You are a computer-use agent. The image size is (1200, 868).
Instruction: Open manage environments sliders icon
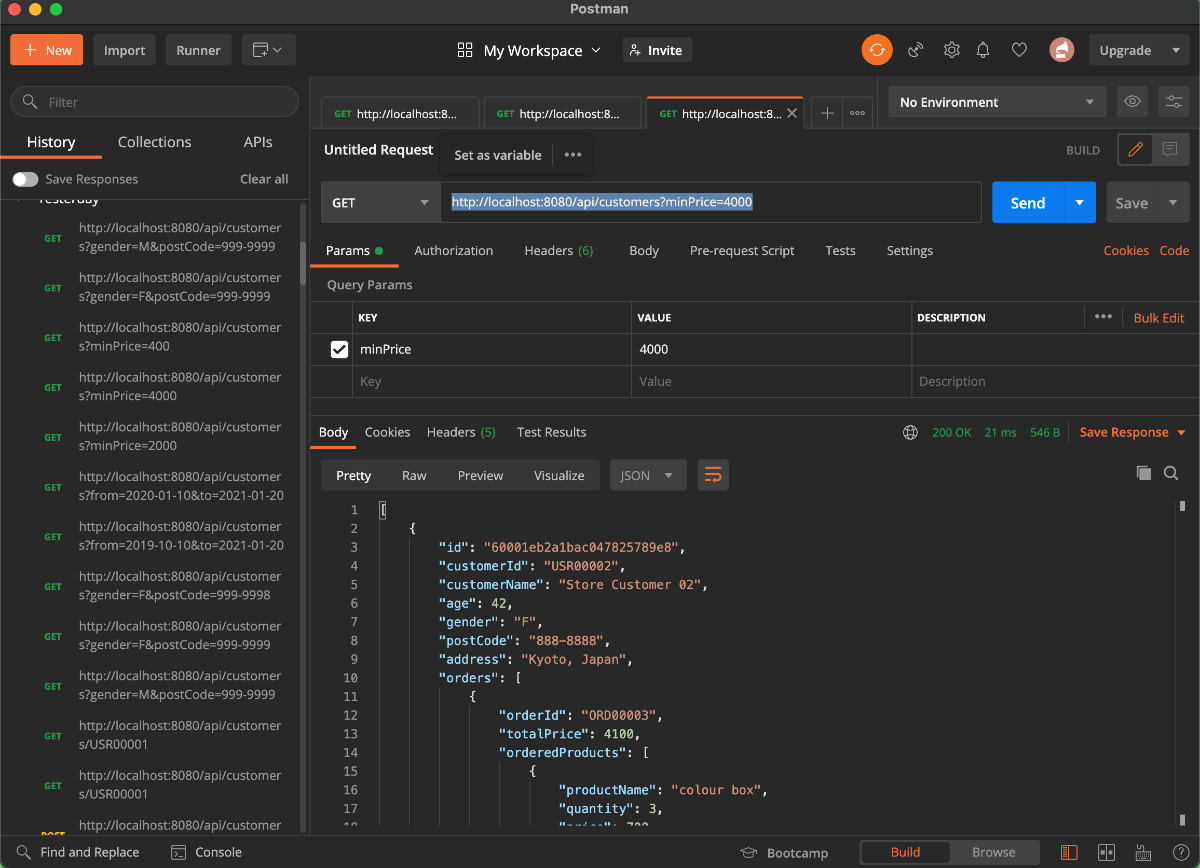tap(1173, 102)
